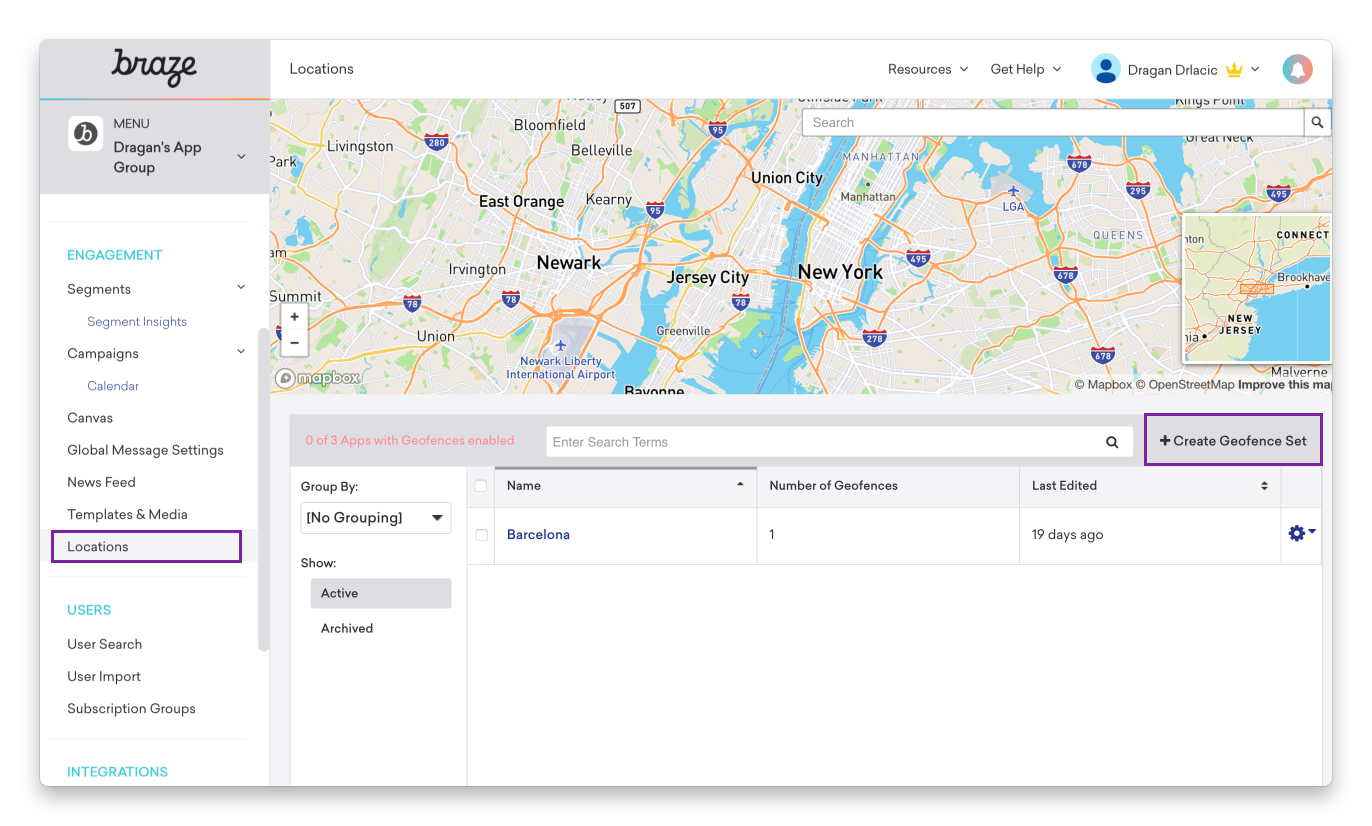The width and height of the screenshot is (1372, 826).
Task: Click the USERS section heading
Action: (x=89, y=610)
